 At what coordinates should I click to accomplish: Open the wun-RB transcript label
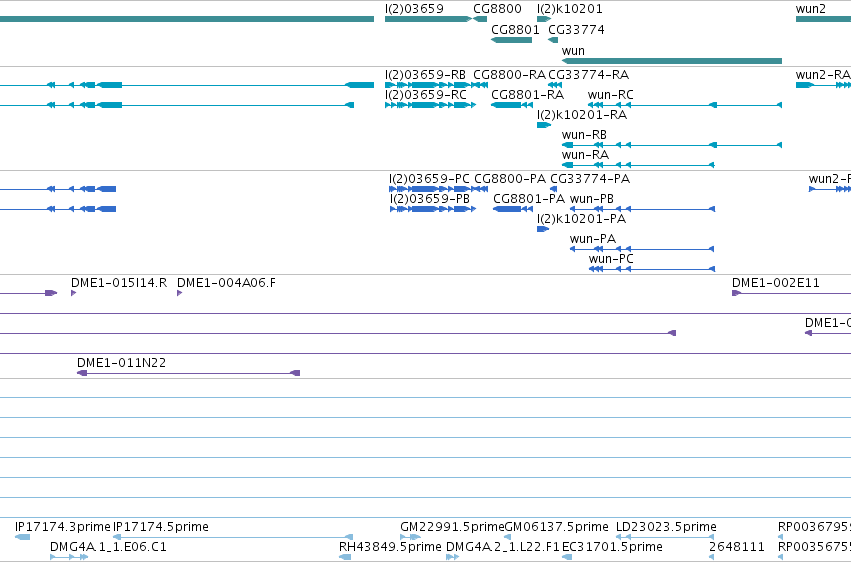tap(584, 135)
